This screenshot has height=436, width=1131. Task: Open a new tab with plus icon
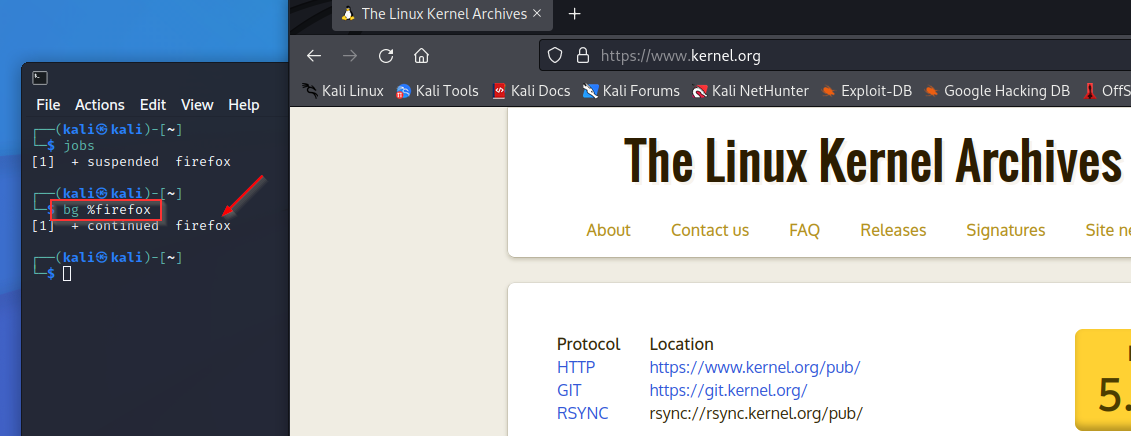point(574,14)
